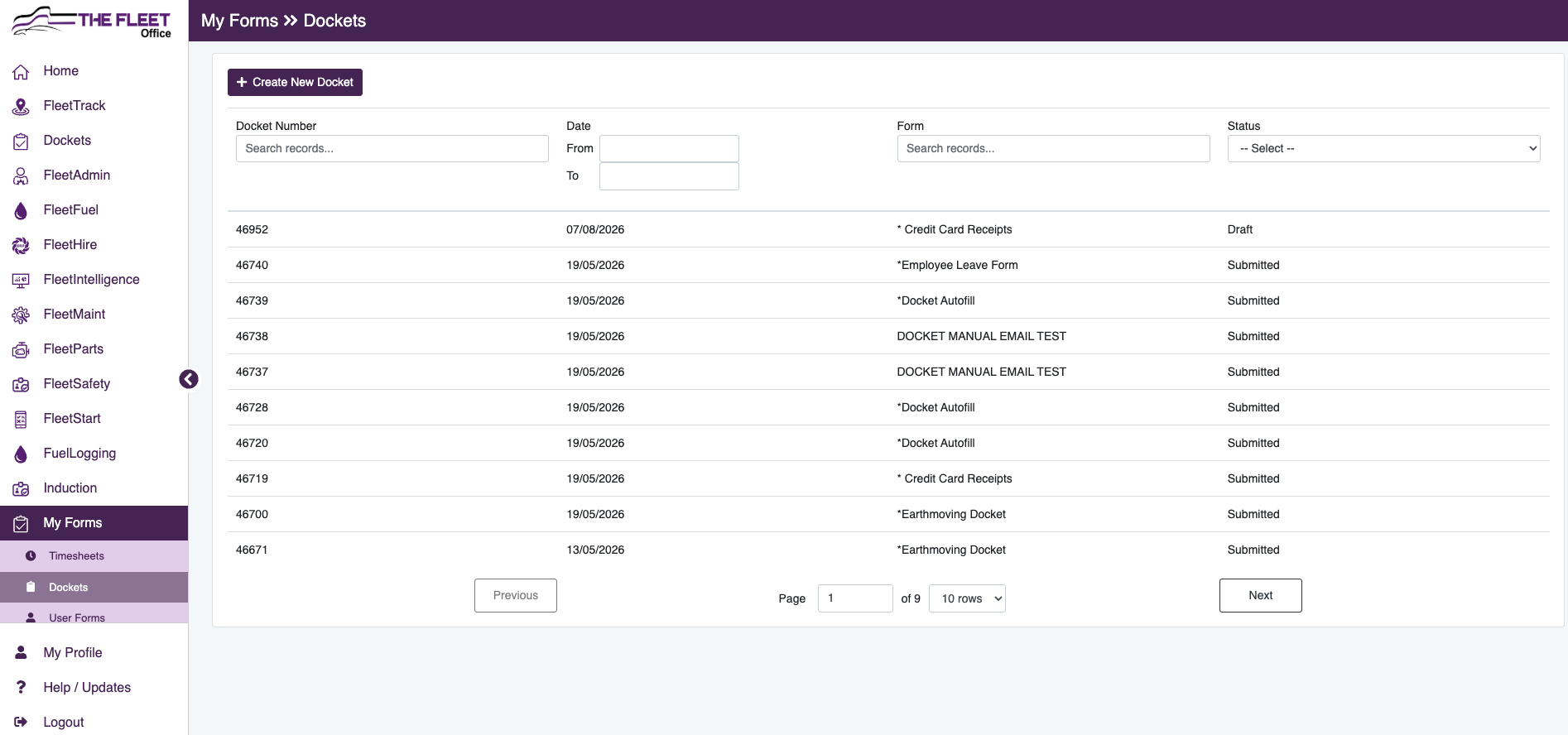Click The Fleet Office logo
Image resolution: width=1568 pixels, height=735 pixels.
[92, 22]
